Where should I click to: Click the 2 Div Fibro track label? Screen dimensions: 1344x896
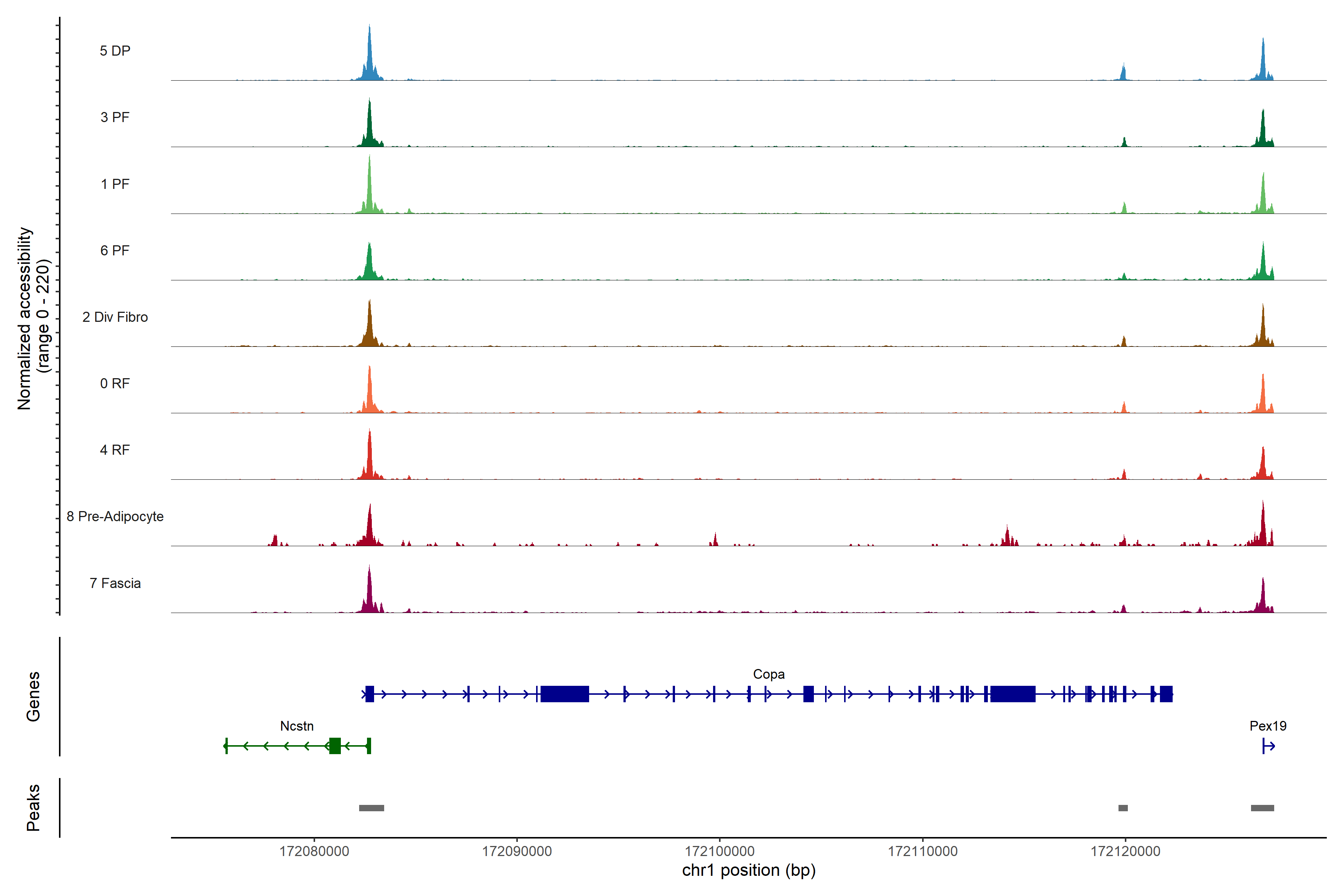115,317
